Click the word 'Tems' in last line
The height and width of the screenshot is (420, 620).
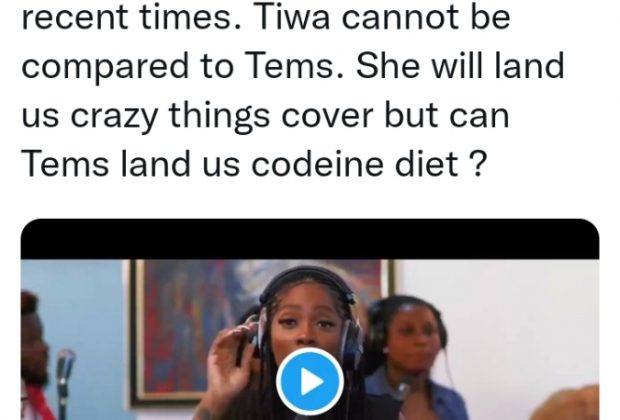point(65,164)
